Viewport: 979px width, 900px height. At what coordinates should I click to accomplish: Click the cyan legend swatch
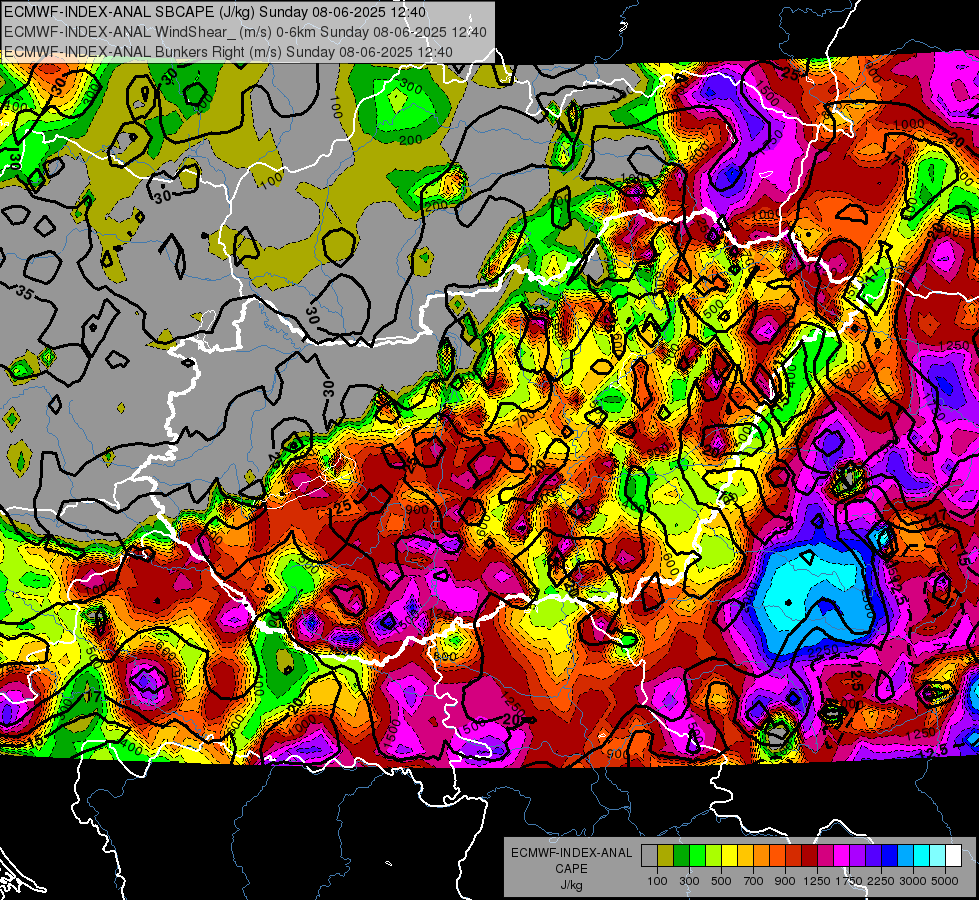[922, 855]
